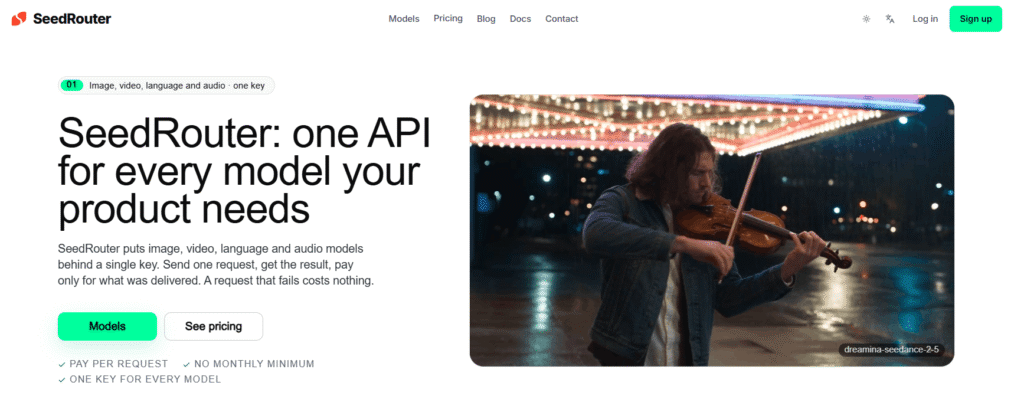Click the "01" green badge pill
This screenshot has width=1024, height=415.
click(72, 85)
